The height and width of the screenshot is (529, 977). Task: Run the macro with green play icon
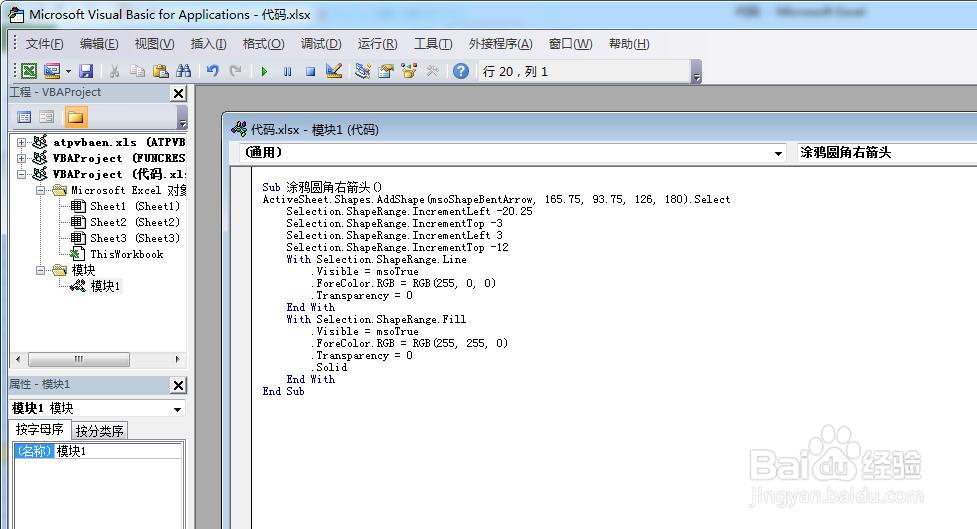point(264,72)
